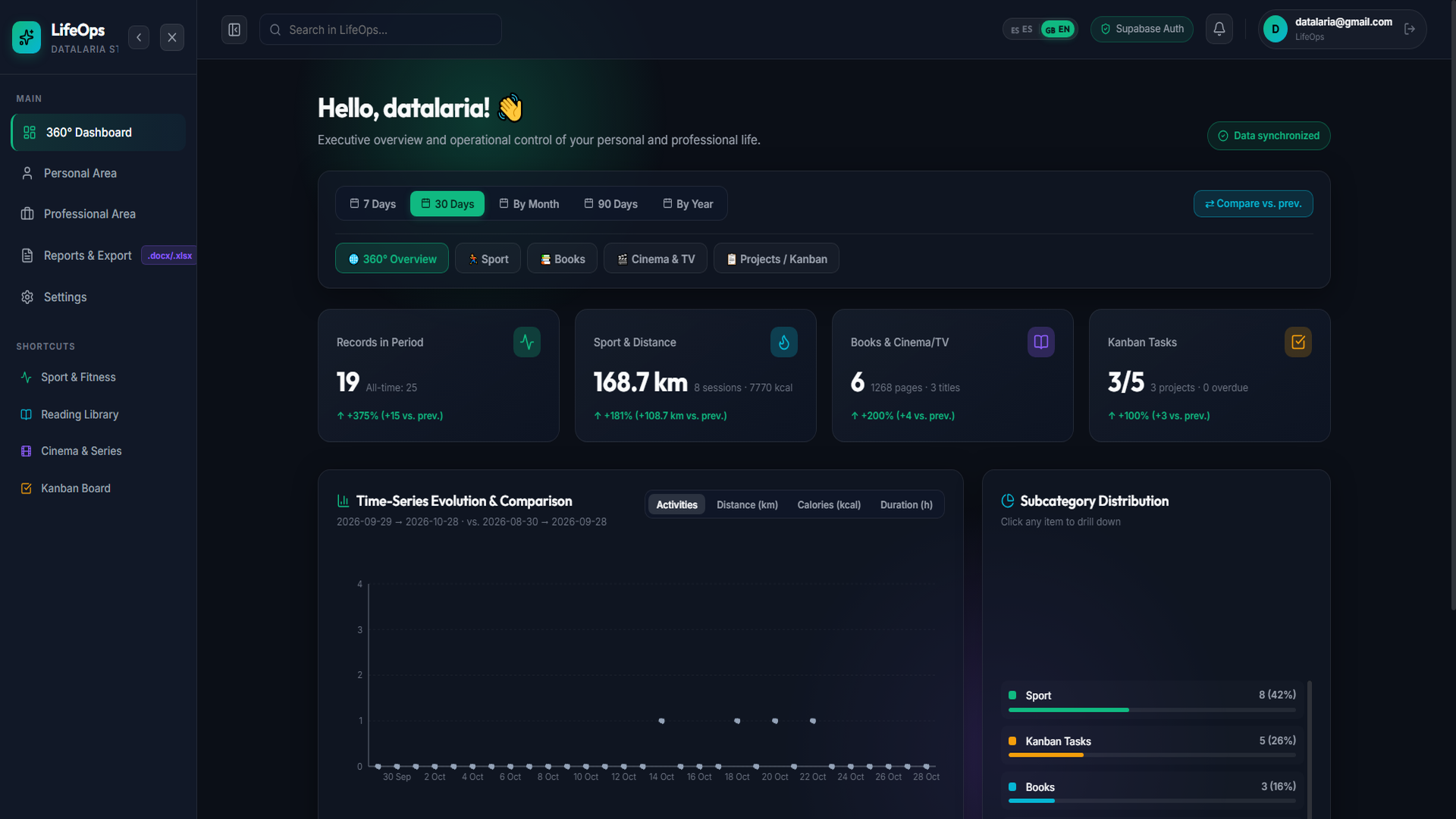
Task: Switch to the Books tab
Action: (x=562, y=259)
